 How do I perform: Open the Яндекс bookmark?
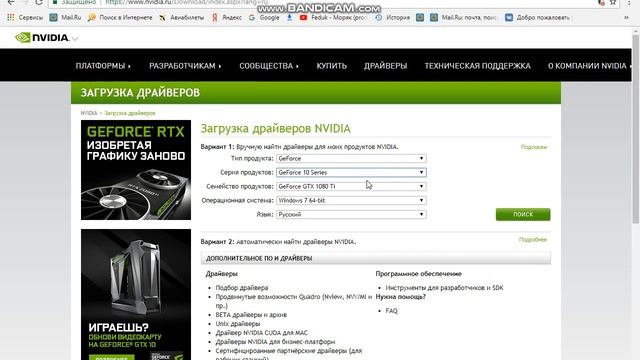click(227, 18)
